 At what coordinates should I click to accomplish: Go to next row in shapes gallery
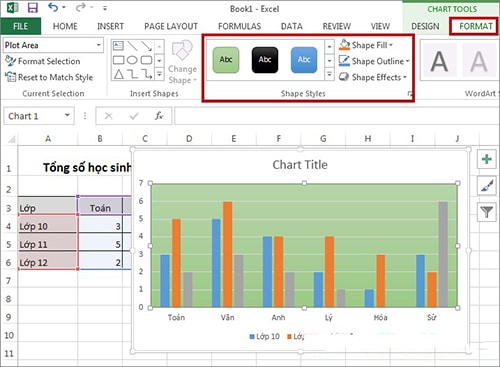click(x=159, y=60)
